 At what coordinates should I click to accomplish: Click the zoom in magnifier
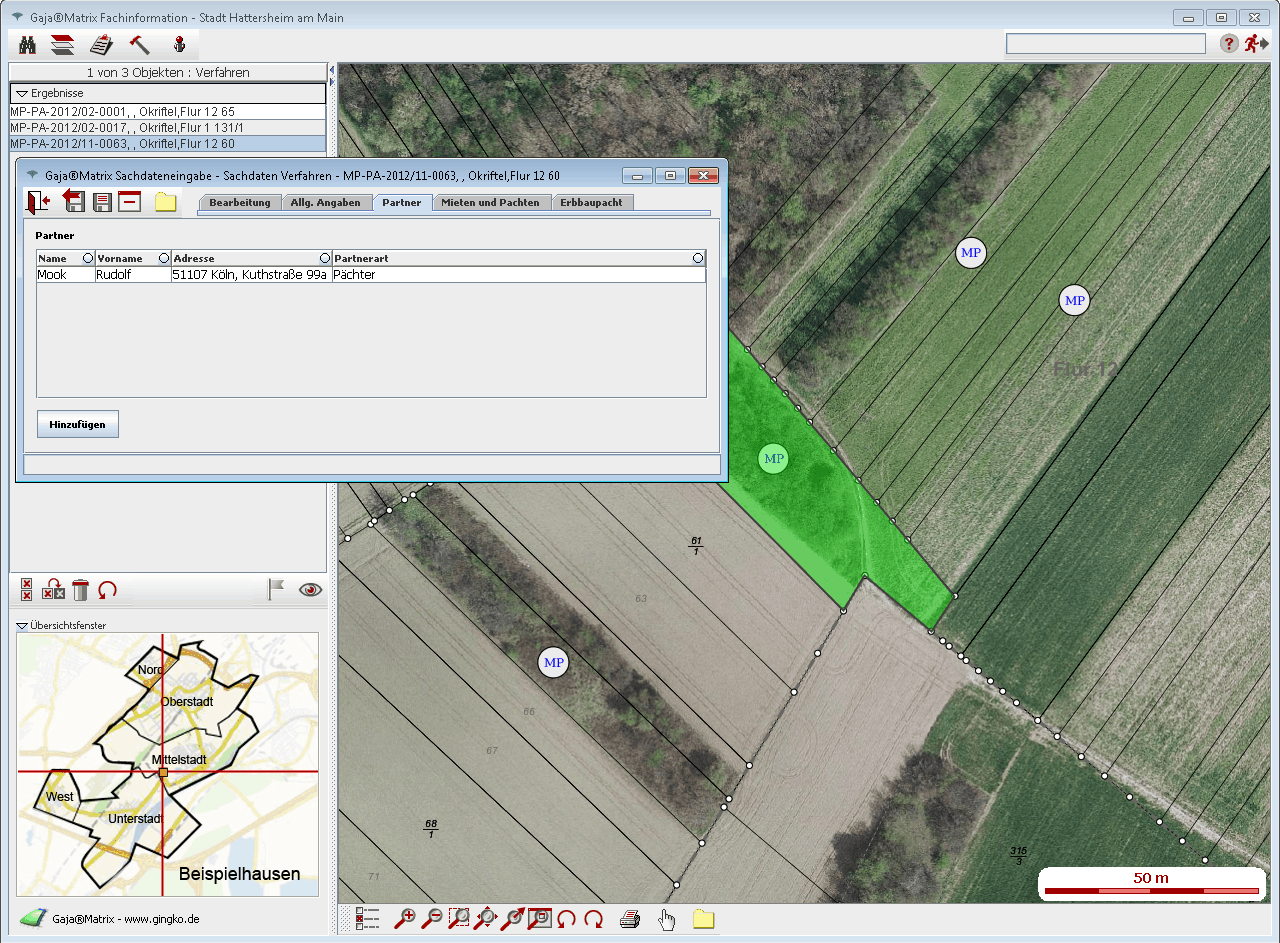tap(405, 919)
